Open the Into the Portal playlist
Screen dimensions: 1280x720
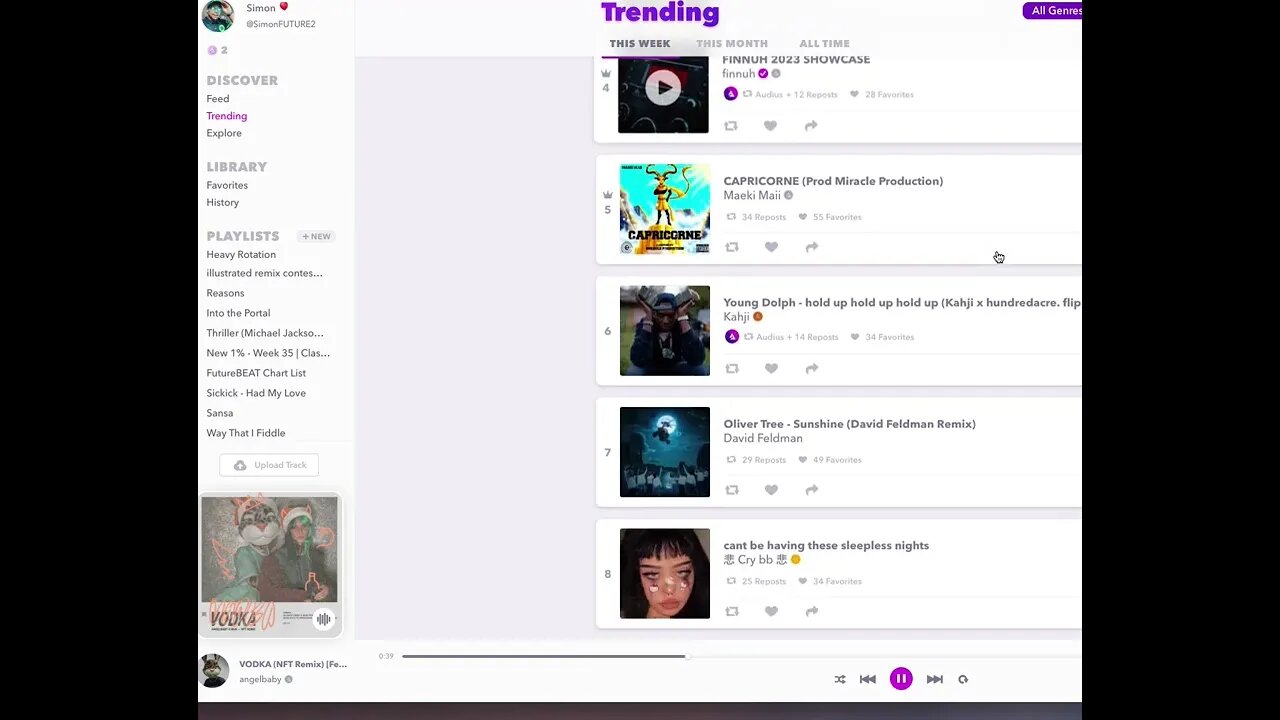click(x=238, y=313)
